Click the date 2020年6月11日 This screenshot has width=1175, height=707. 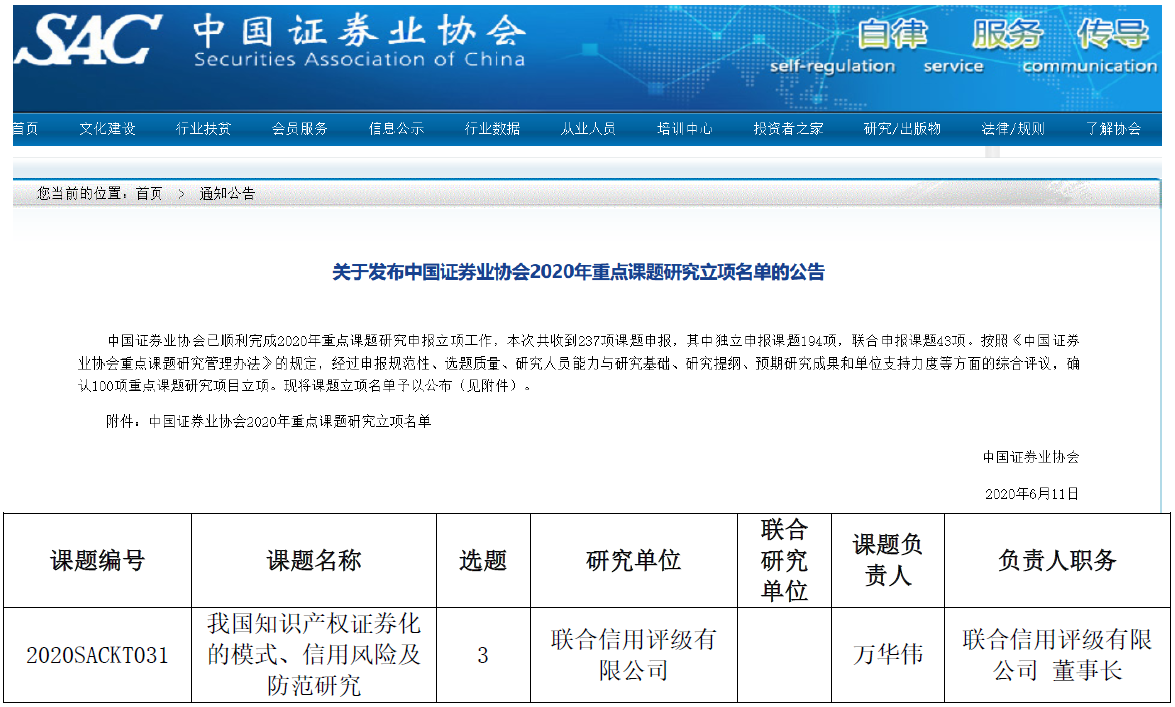(x=1031, y=493)
